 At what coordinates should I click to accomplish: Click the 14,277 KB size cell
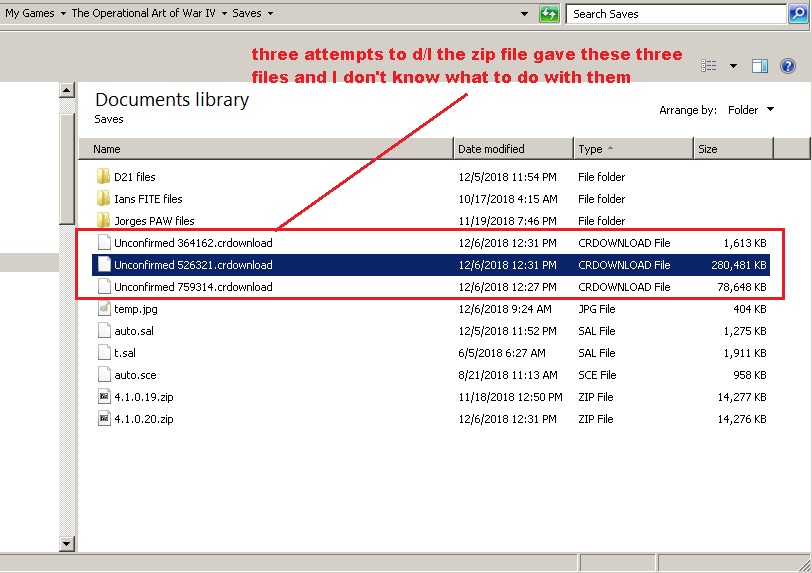point(742,397)
